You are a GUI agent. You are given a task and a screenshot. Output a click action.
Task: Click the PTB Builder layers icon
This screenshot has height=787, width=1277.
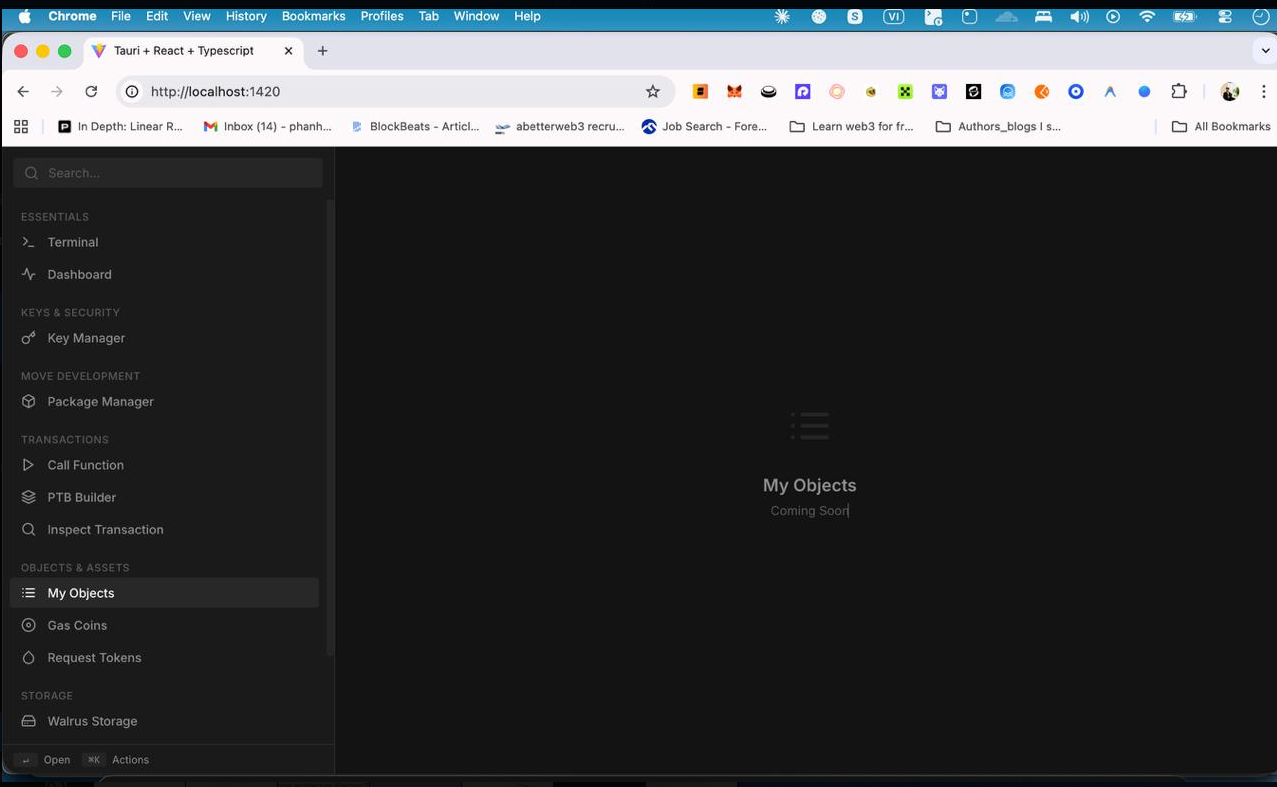click(x=29, y=497)
